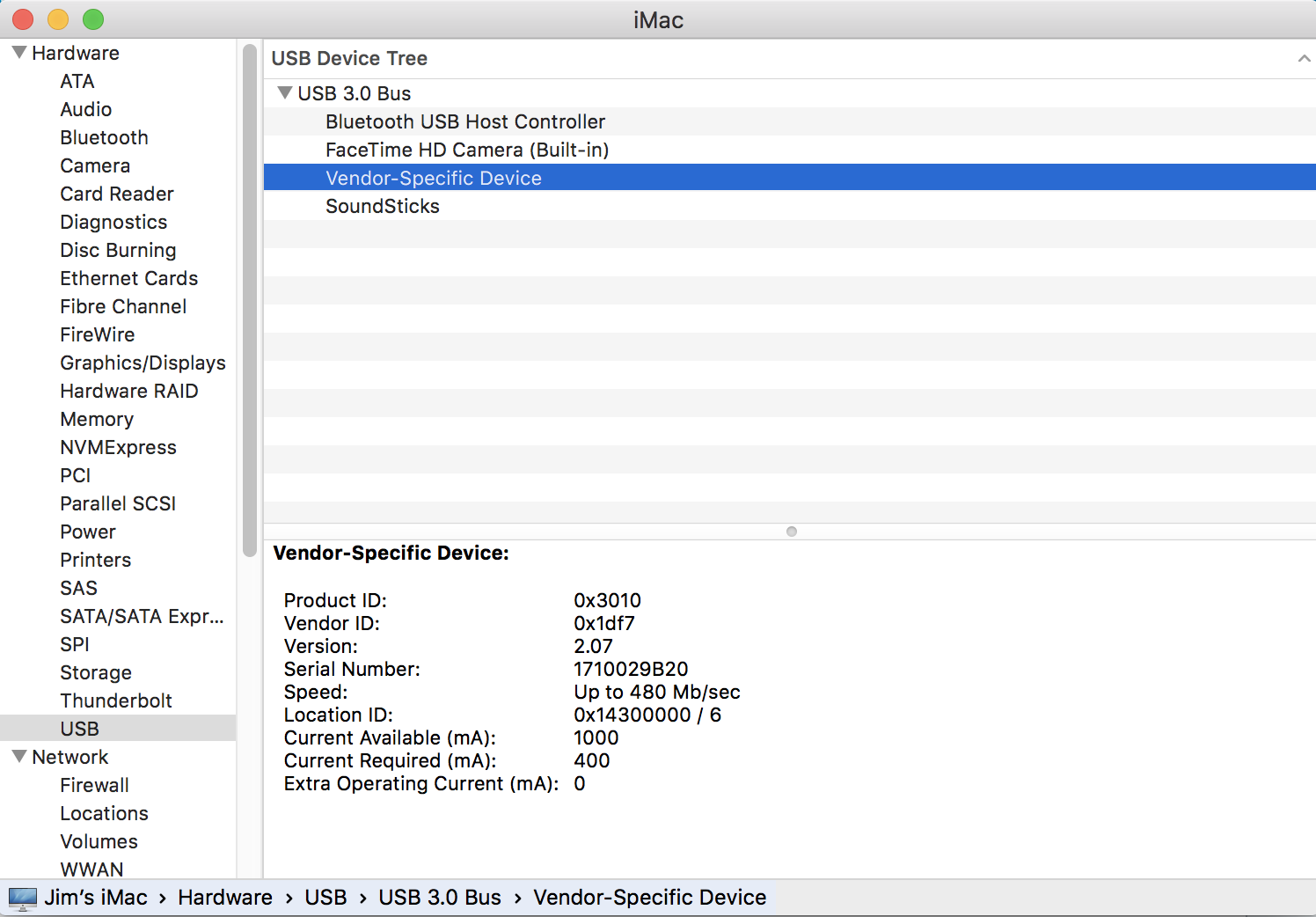This screenshot has height=917, width=1316.
Task: Select the USB sidebar entry
Action: [x=118, y=728]
